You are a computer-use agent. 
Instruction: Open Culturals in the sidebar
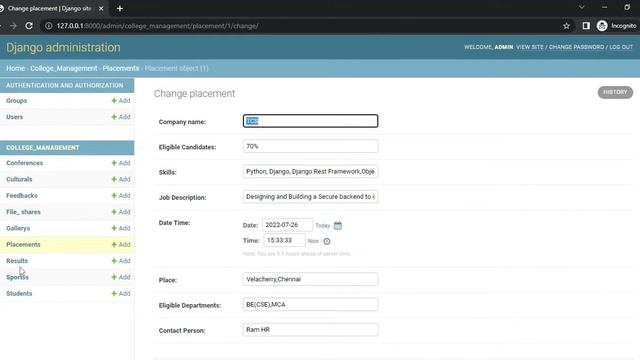(19, 179)
